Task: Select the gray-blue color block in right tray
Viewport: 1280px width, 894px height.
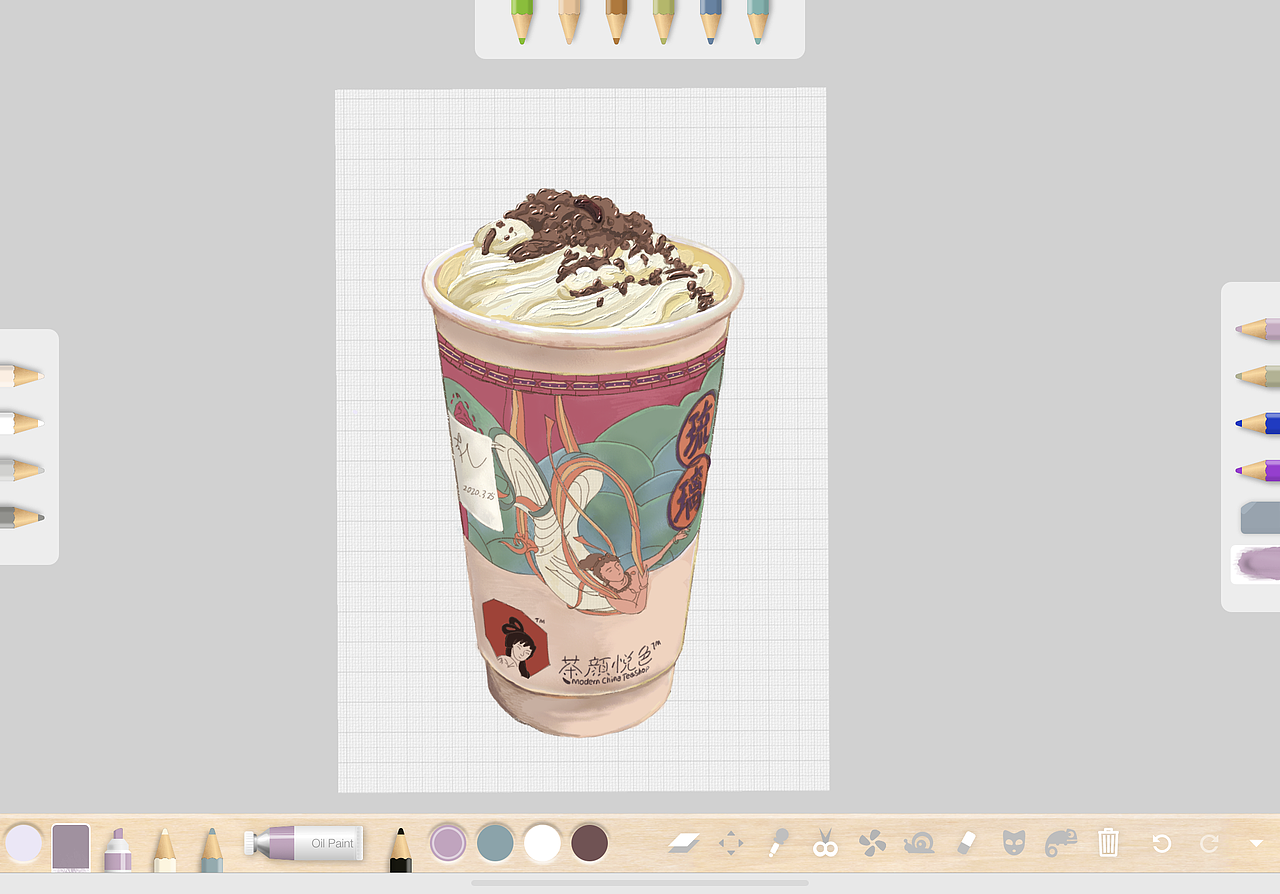Action: (x=1260, y=518)
